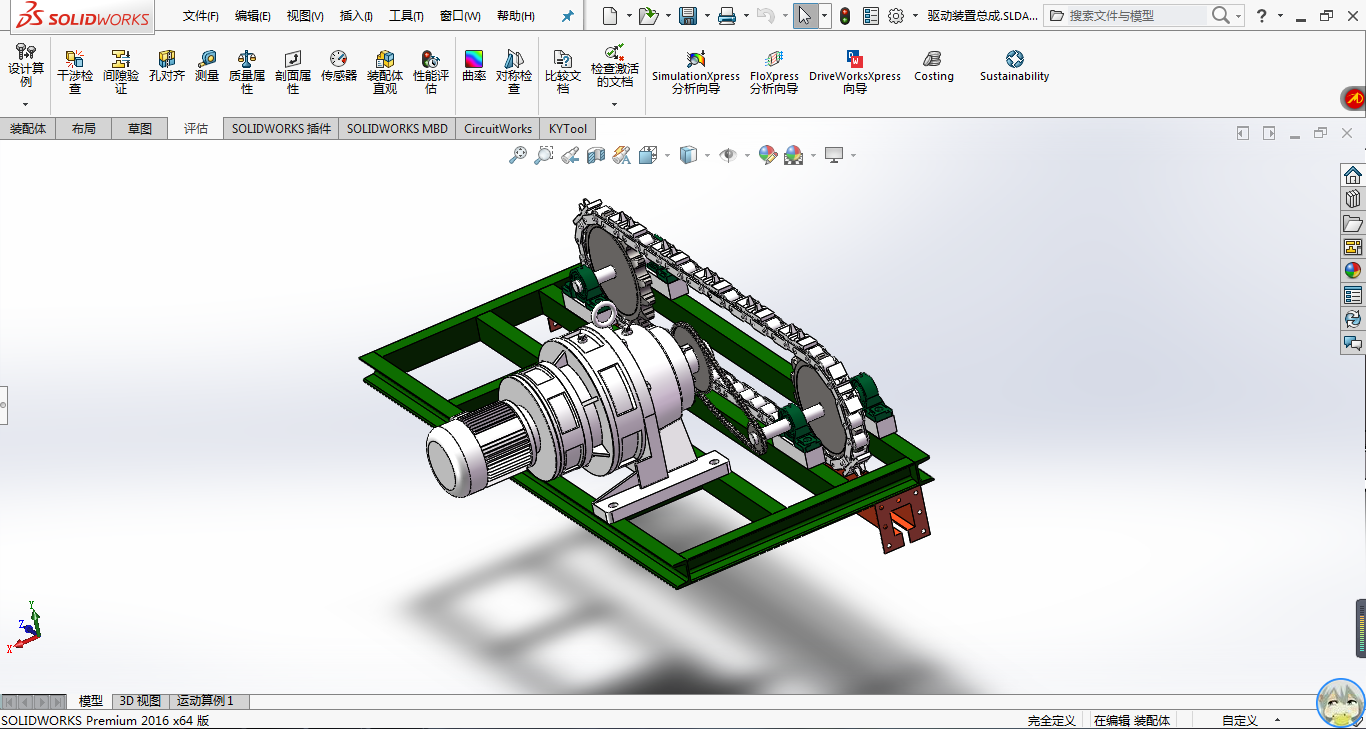Open the Sustainability tool
The height and width of the screenshot is (729, 1366).
point(1015,66)
